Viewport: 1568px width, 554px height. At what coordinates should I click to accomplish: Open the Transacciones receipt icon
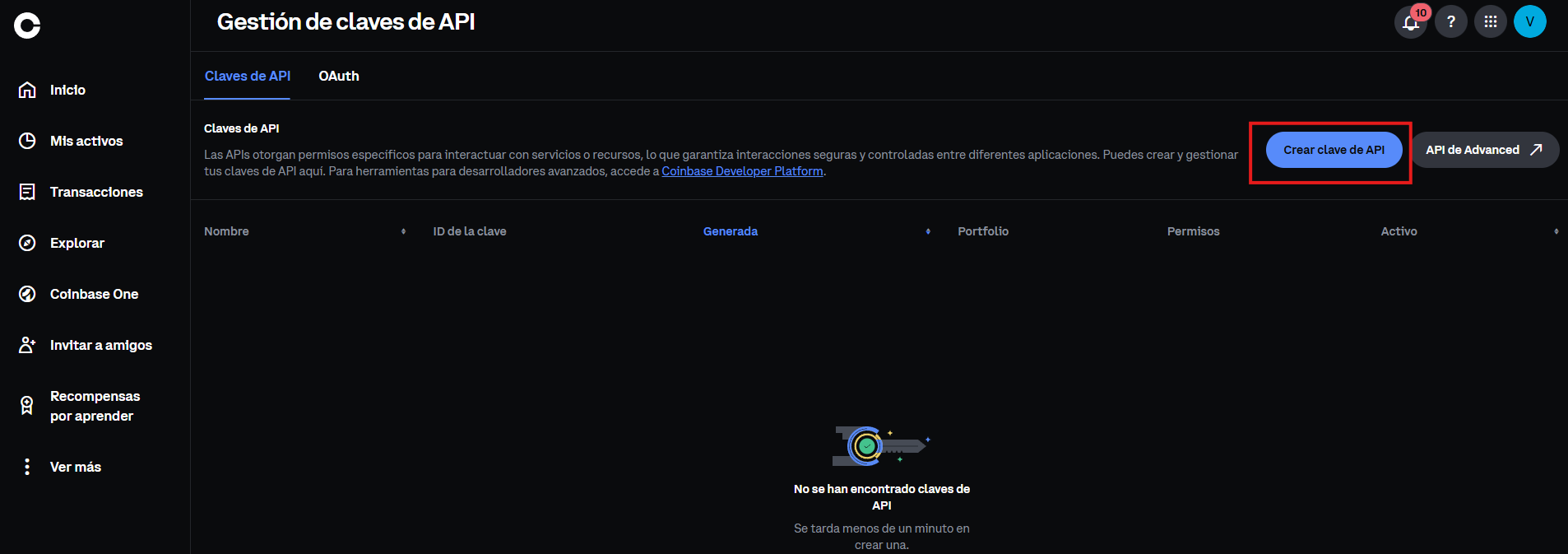[27, 192]
